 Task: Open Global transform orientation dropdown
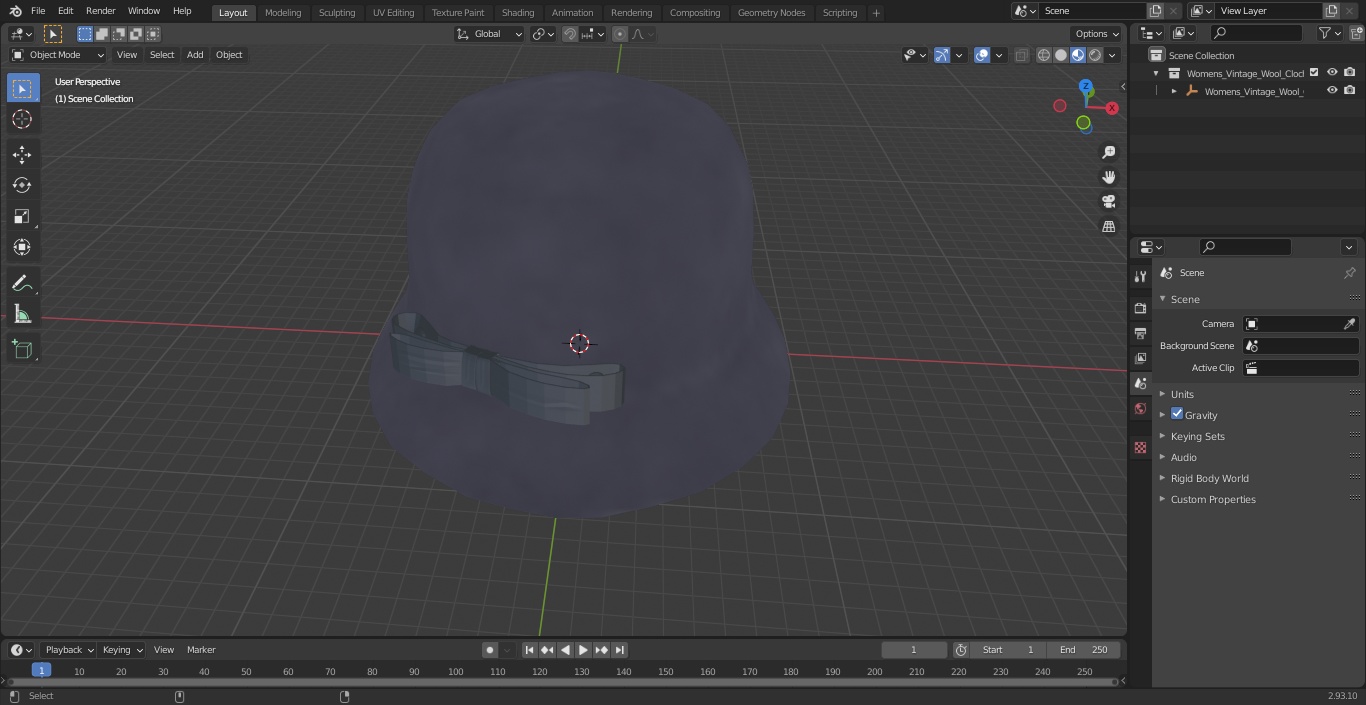[x=490, y=34]
